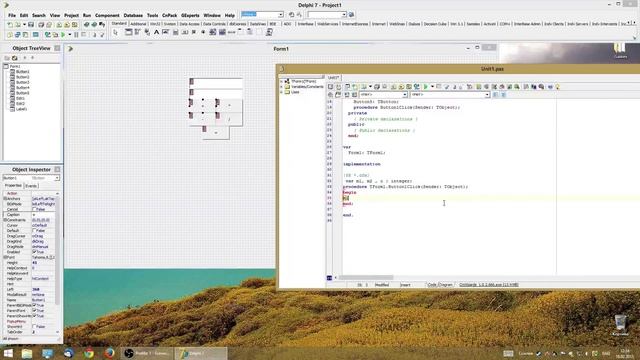Open the Events tab in Object Inspector
This screenshot has height=360, width=640.
tap(31, 186)
